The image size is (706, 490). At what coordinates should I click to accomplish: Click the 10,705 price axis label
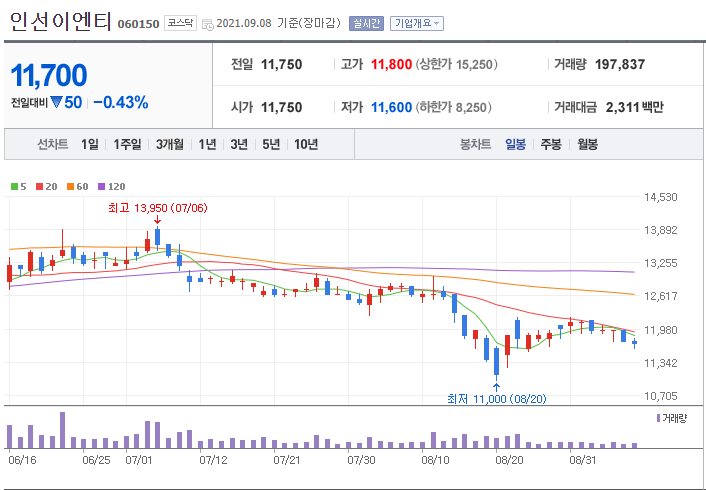661,396
